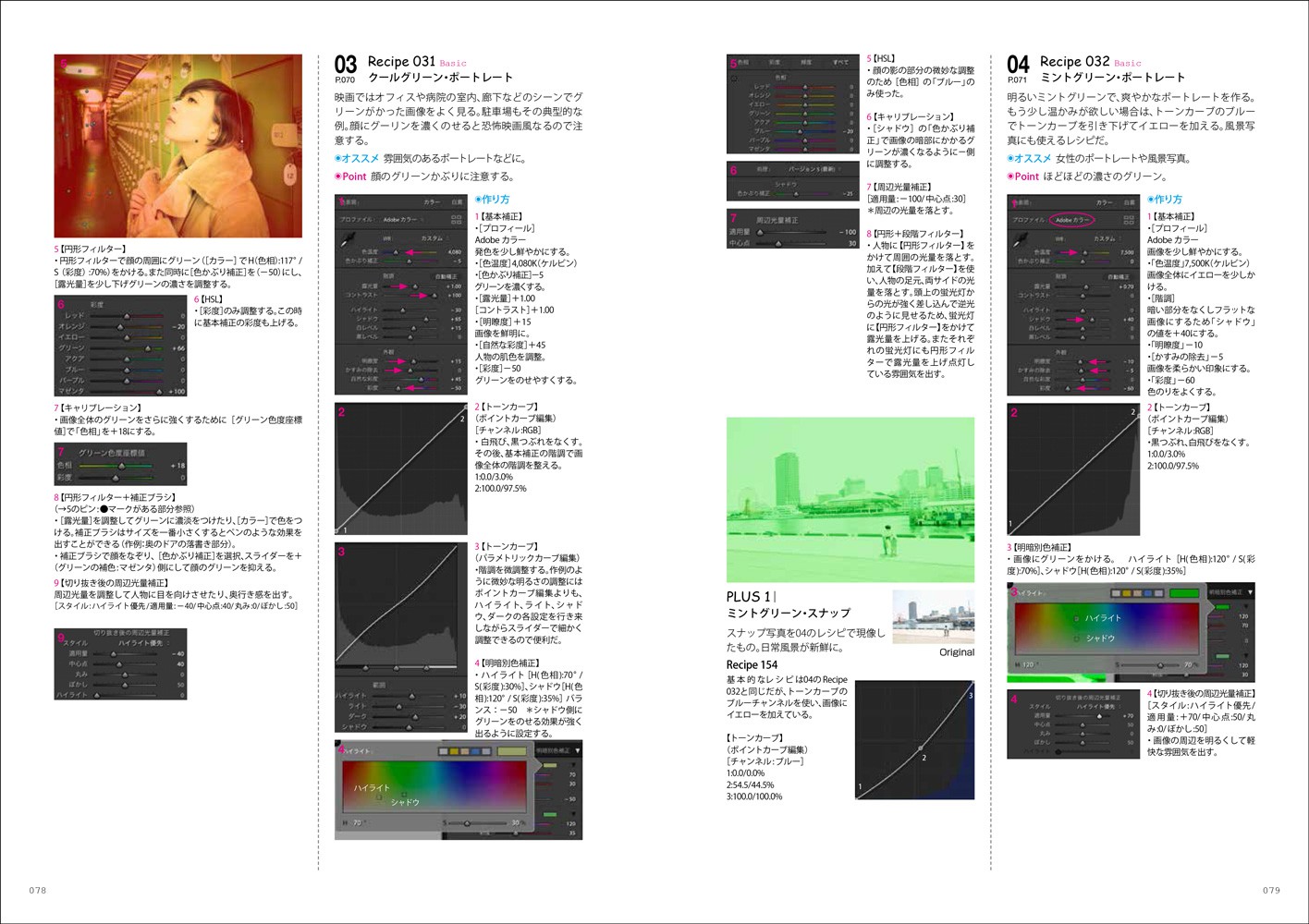Screen dimensions: 1309x924
Task: Pick the white balance eyedropper in Recipe 031 panel
Action: [x=349, y=240]
